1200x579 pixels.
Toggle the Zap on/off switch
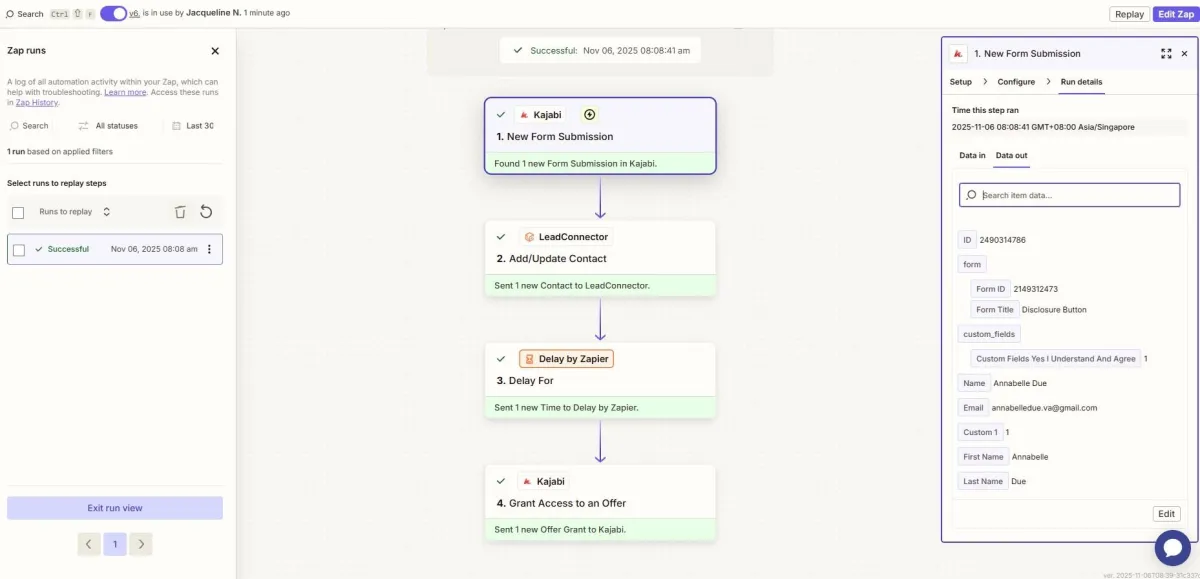(113, 13)
